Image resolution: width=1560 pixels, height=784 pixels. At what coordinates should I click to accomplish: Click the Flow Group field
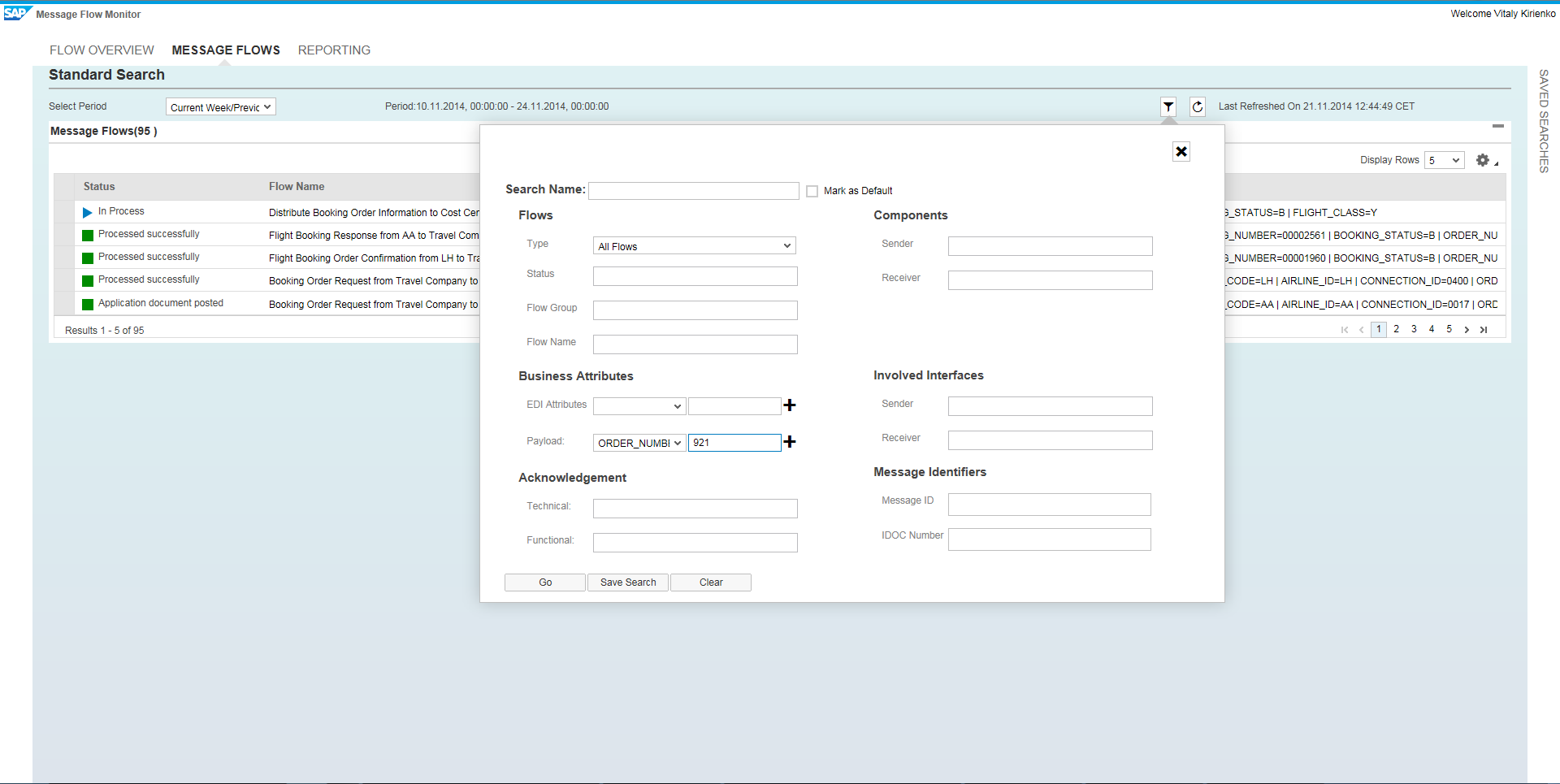click(x=695, y=310)
